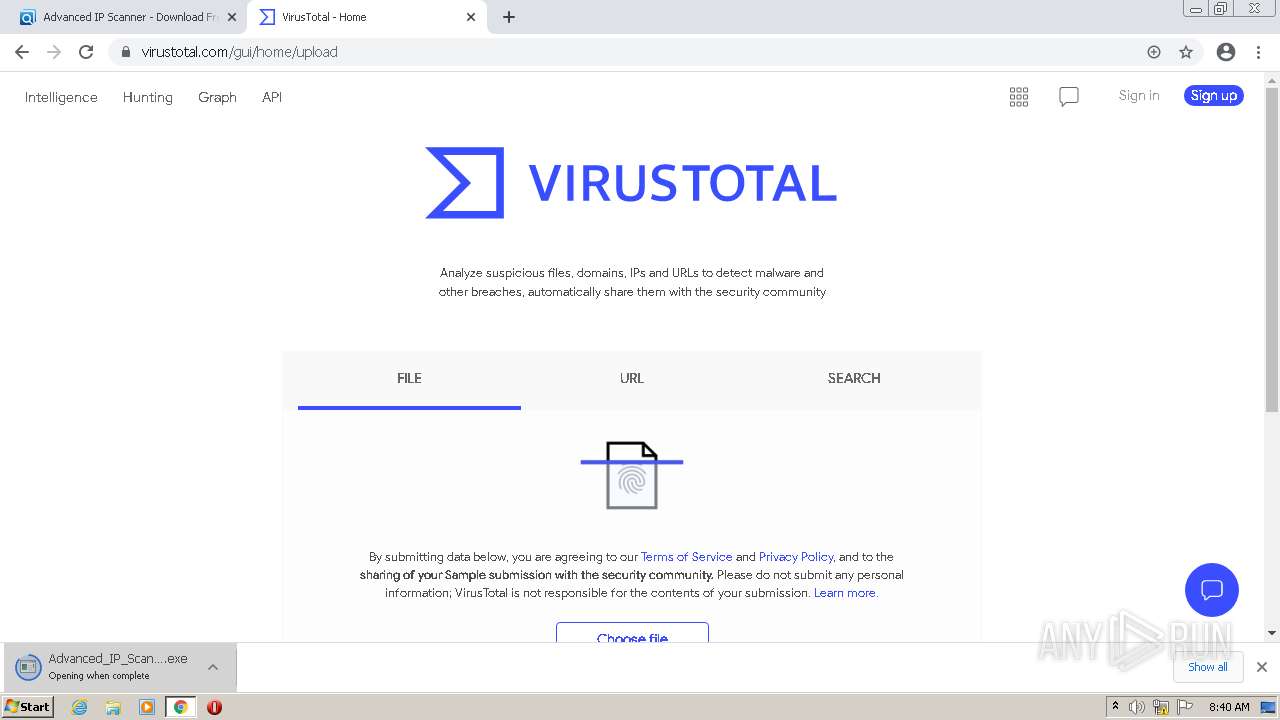
Task: Click the file fingerprint upload icon
Action: click(632, 475)
